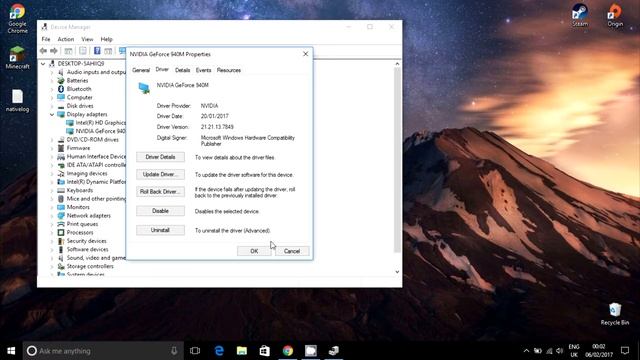Image resolution: width=640 pixels, height=360 pixels.
Task: Select the Batteries category icon
Action: tap(61, 80)
